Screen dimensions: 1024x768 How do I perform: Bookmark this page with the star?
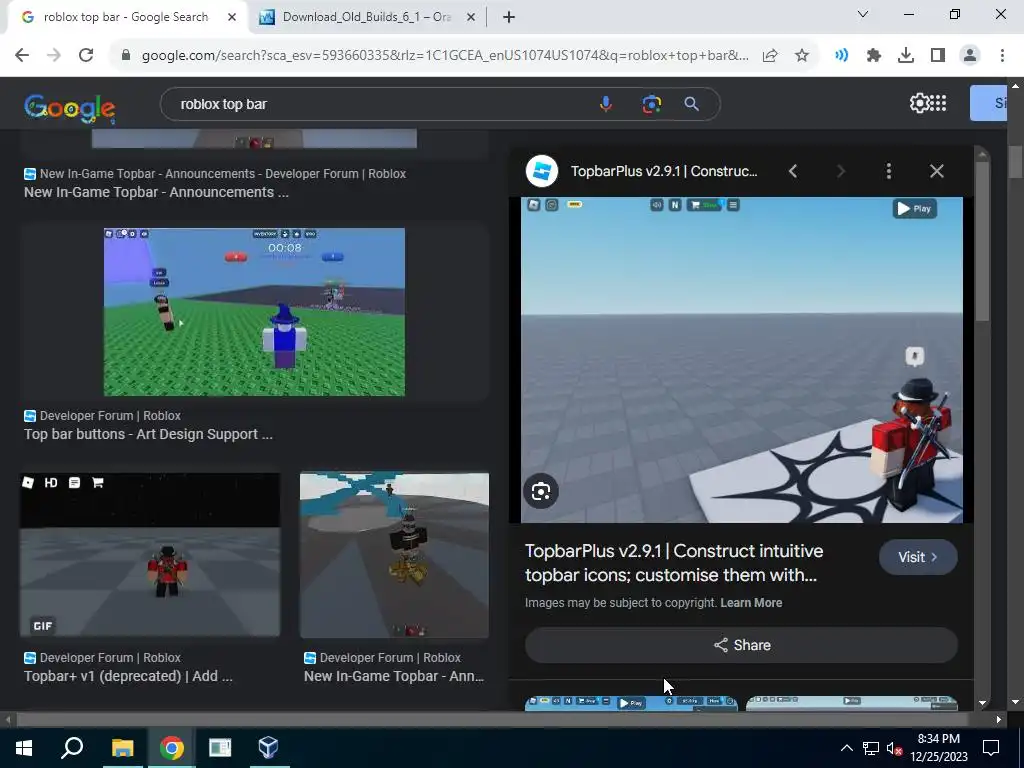[x=802, y=56]
